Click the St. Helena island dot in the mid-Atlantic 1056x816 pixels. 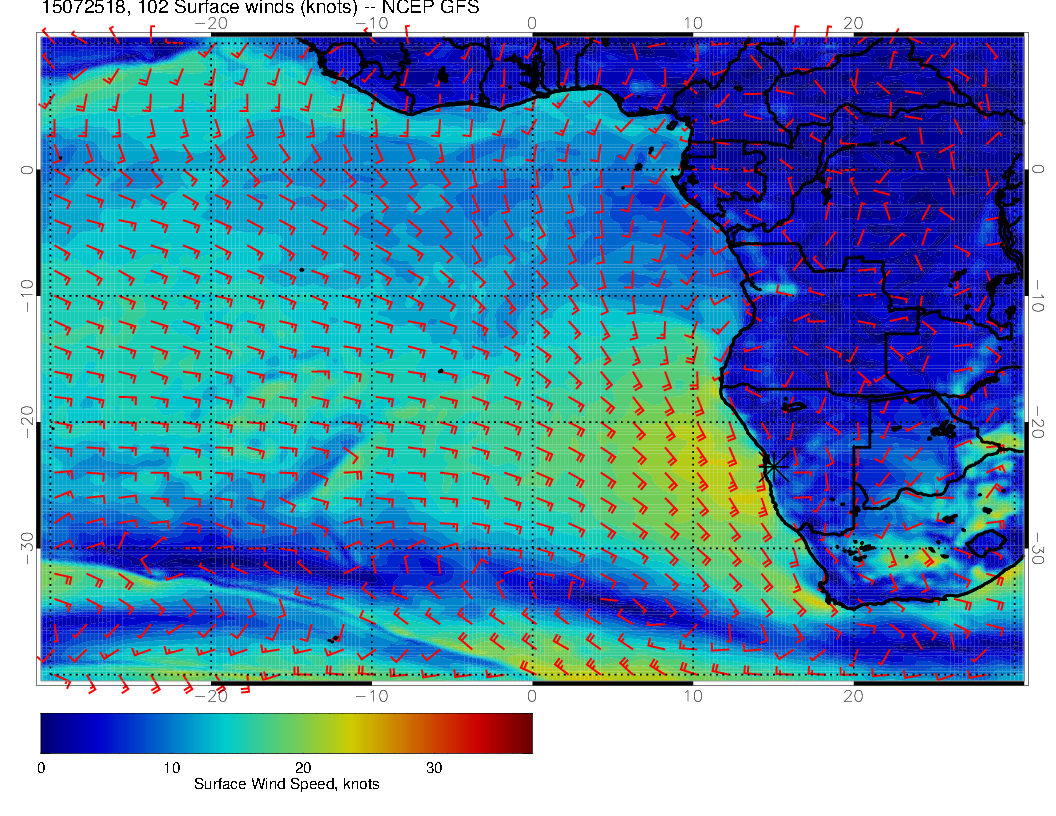[441, 371]
